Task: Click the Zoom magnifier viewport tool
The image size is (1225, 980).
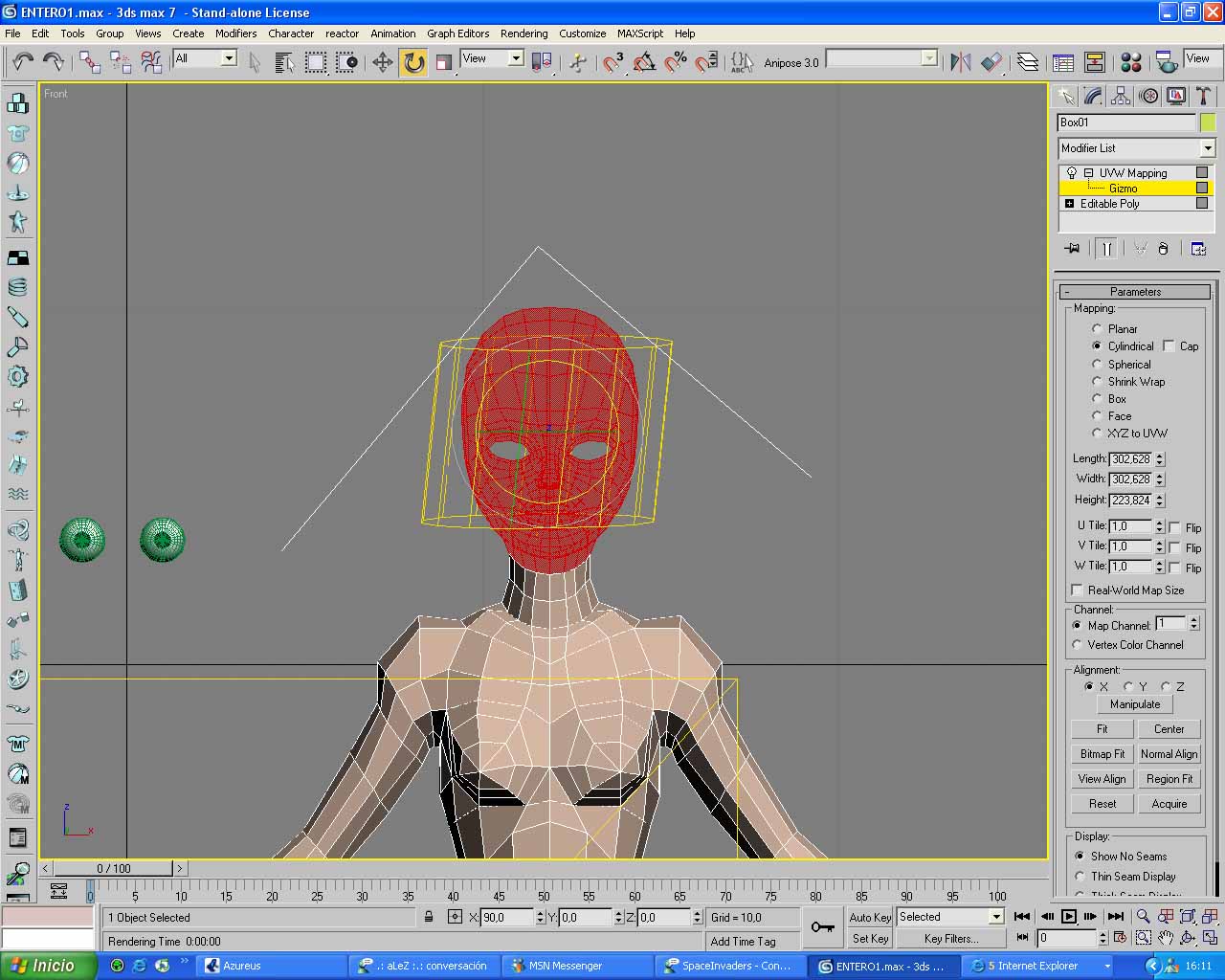Action: pyautogui.click(x=1144, y=917)
